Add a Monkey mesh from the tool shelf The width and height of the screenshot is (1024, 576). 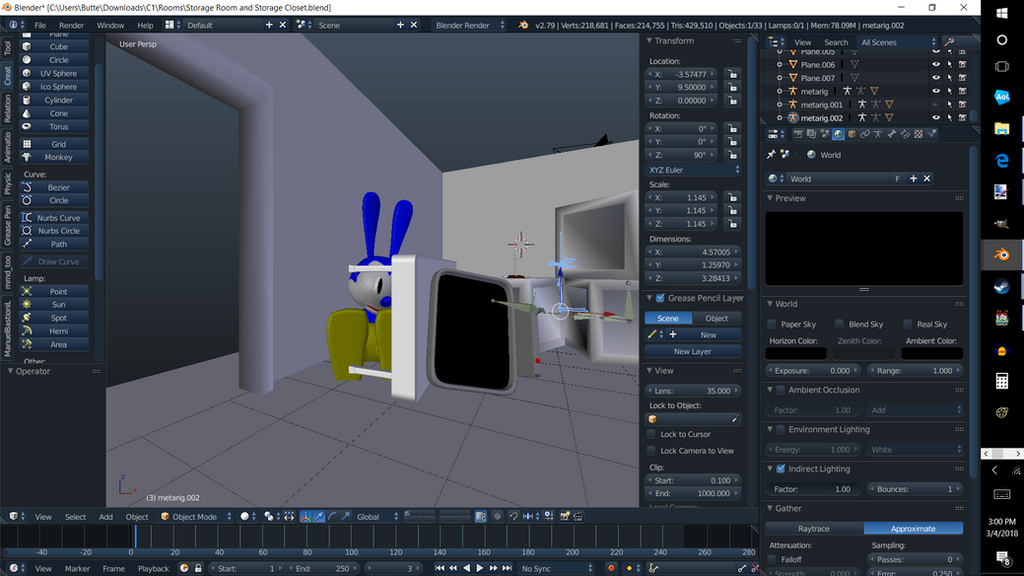click(54, 157)
